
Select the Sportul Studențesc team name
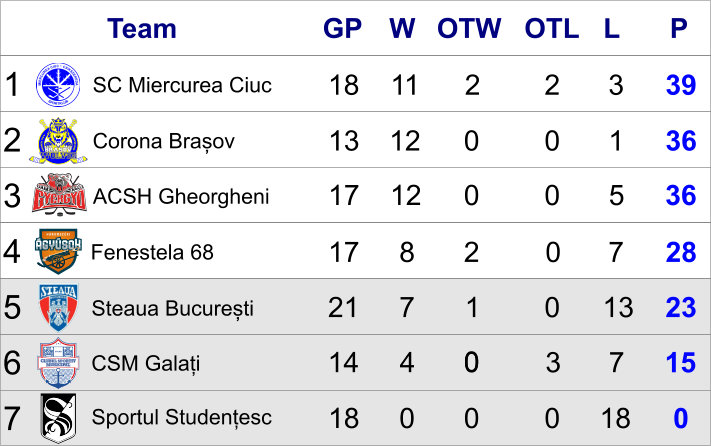(181, 417)
